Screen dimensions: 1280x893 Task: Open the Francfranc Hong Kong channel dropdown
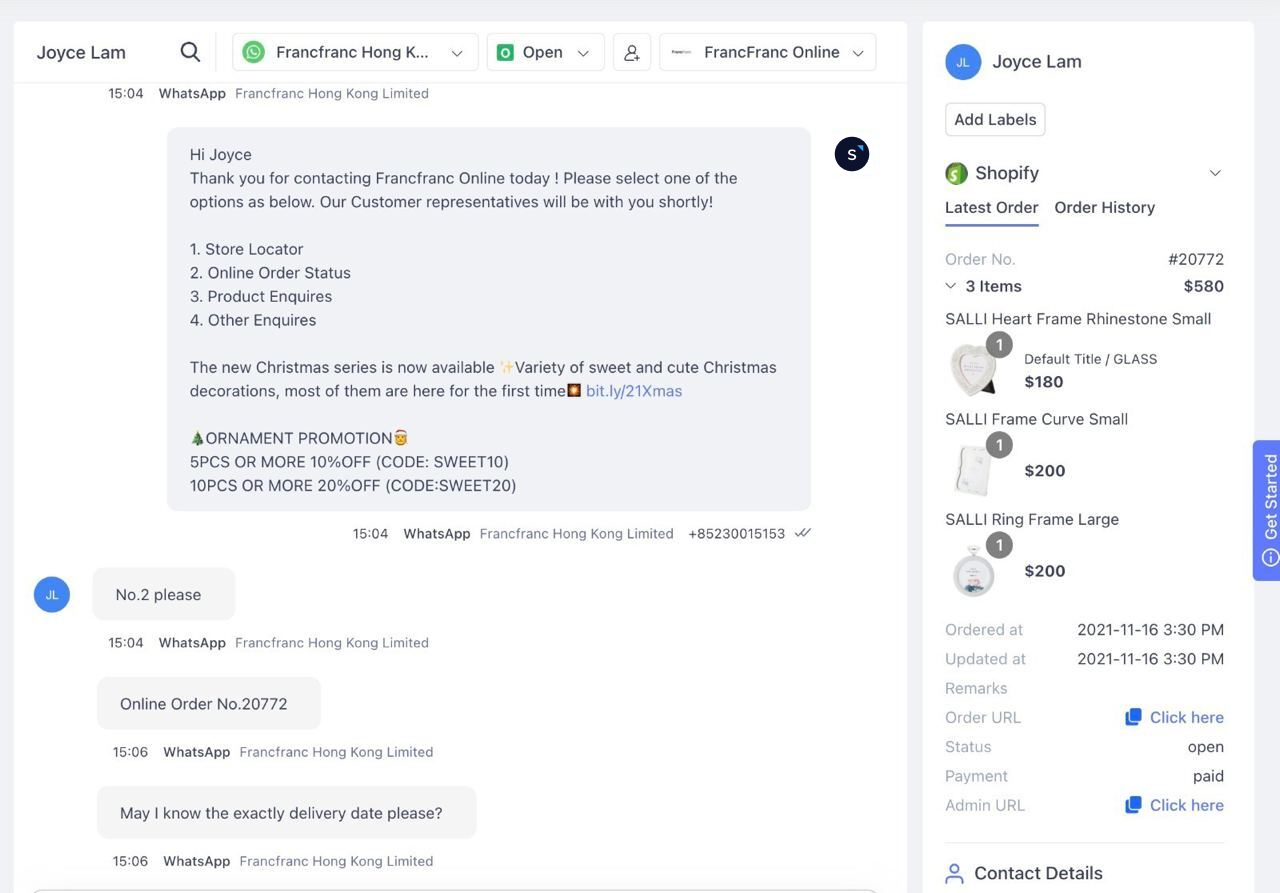tap(355, 52)
